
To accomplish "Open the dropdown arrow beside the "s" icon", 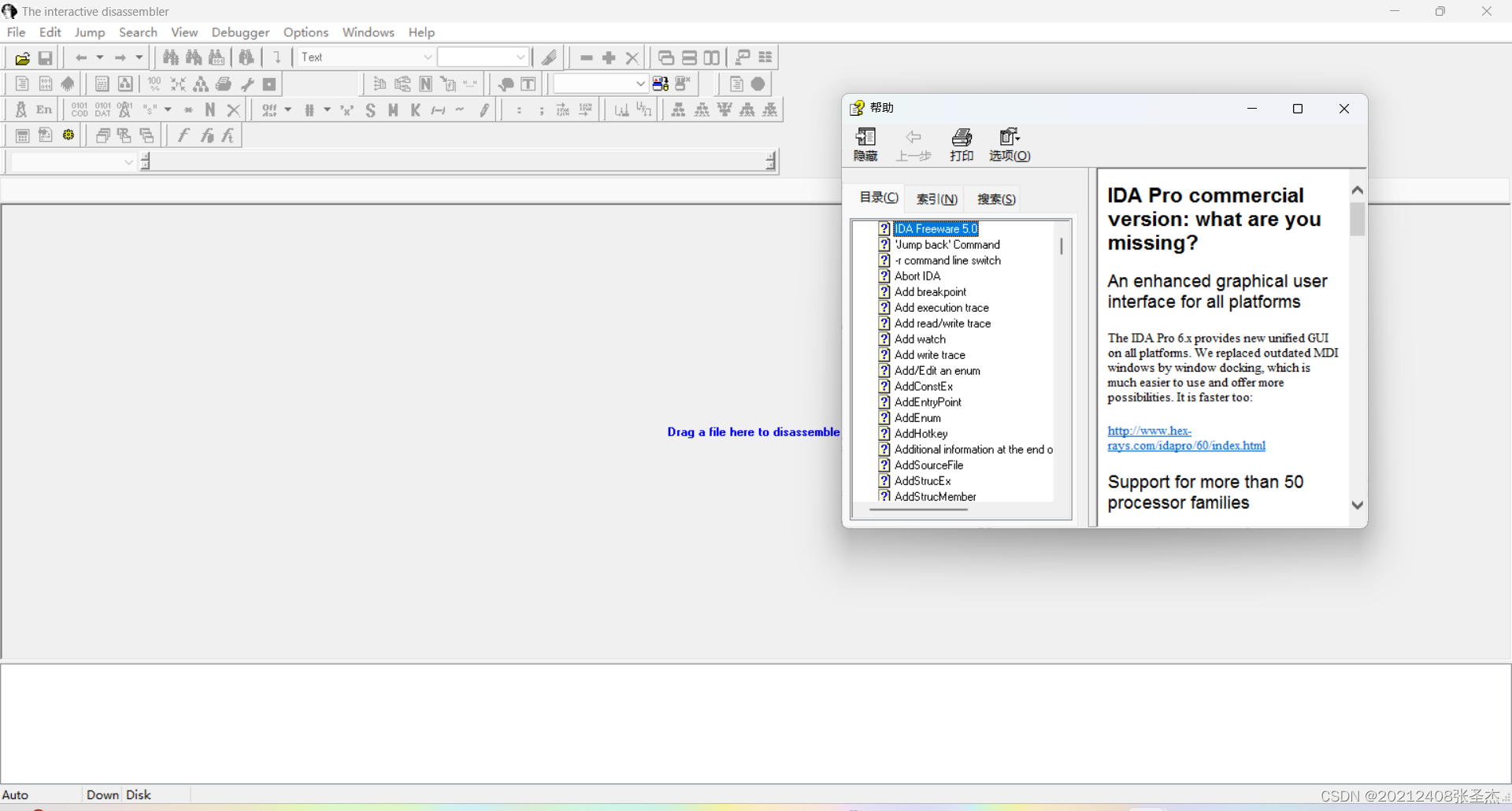I will click(x=168, y=109).
